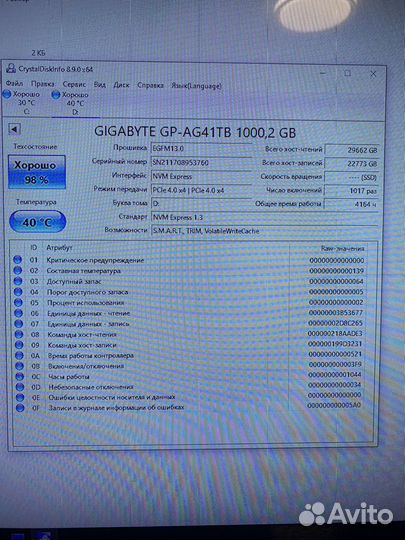
Task: Click the host reads value 29662 GB
Action: pyautogui.click(x=352, y=150)
